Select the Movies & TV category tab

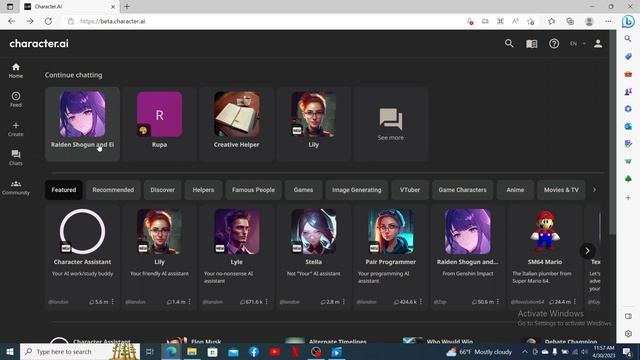561,190
